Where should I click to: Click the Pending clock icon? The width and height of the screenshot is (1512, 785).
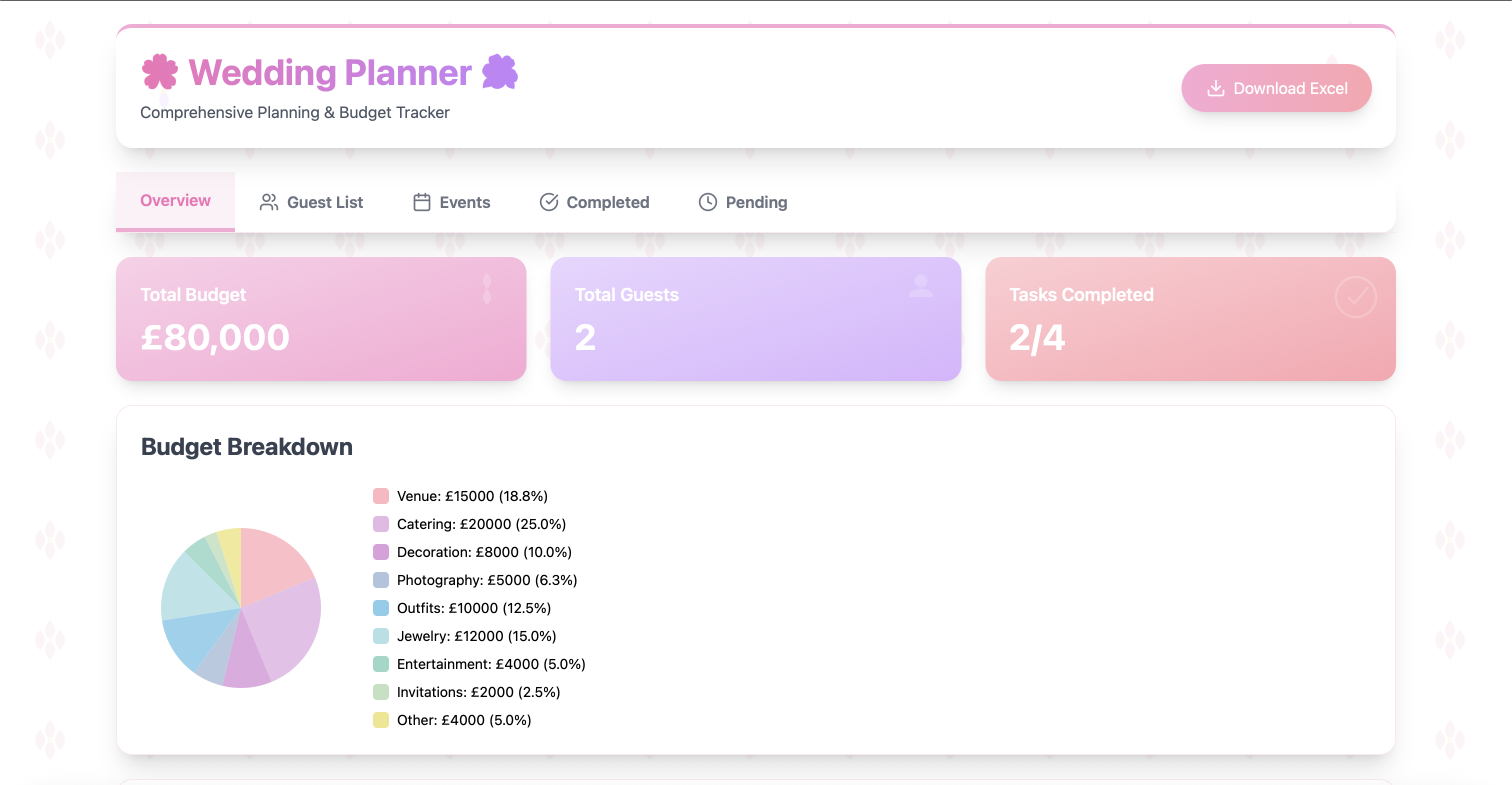[707, 202]
